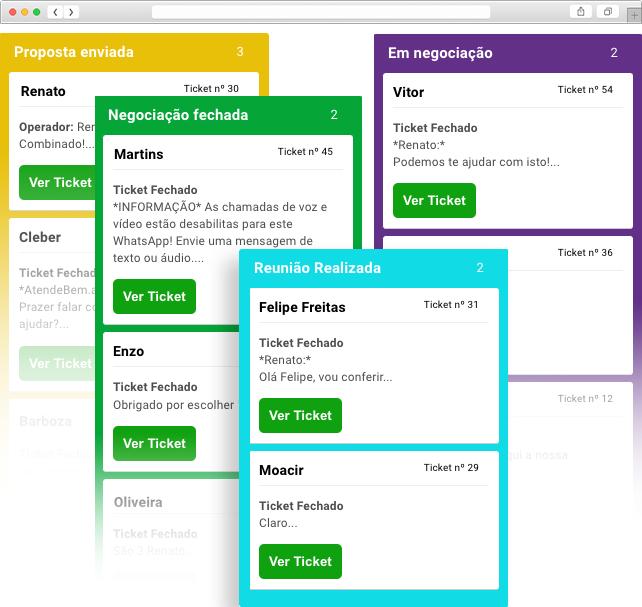Click 'Obrigado por escolher' text in Enzo card
This screenshot has width=642, height=607.
(x=174, y=405)
